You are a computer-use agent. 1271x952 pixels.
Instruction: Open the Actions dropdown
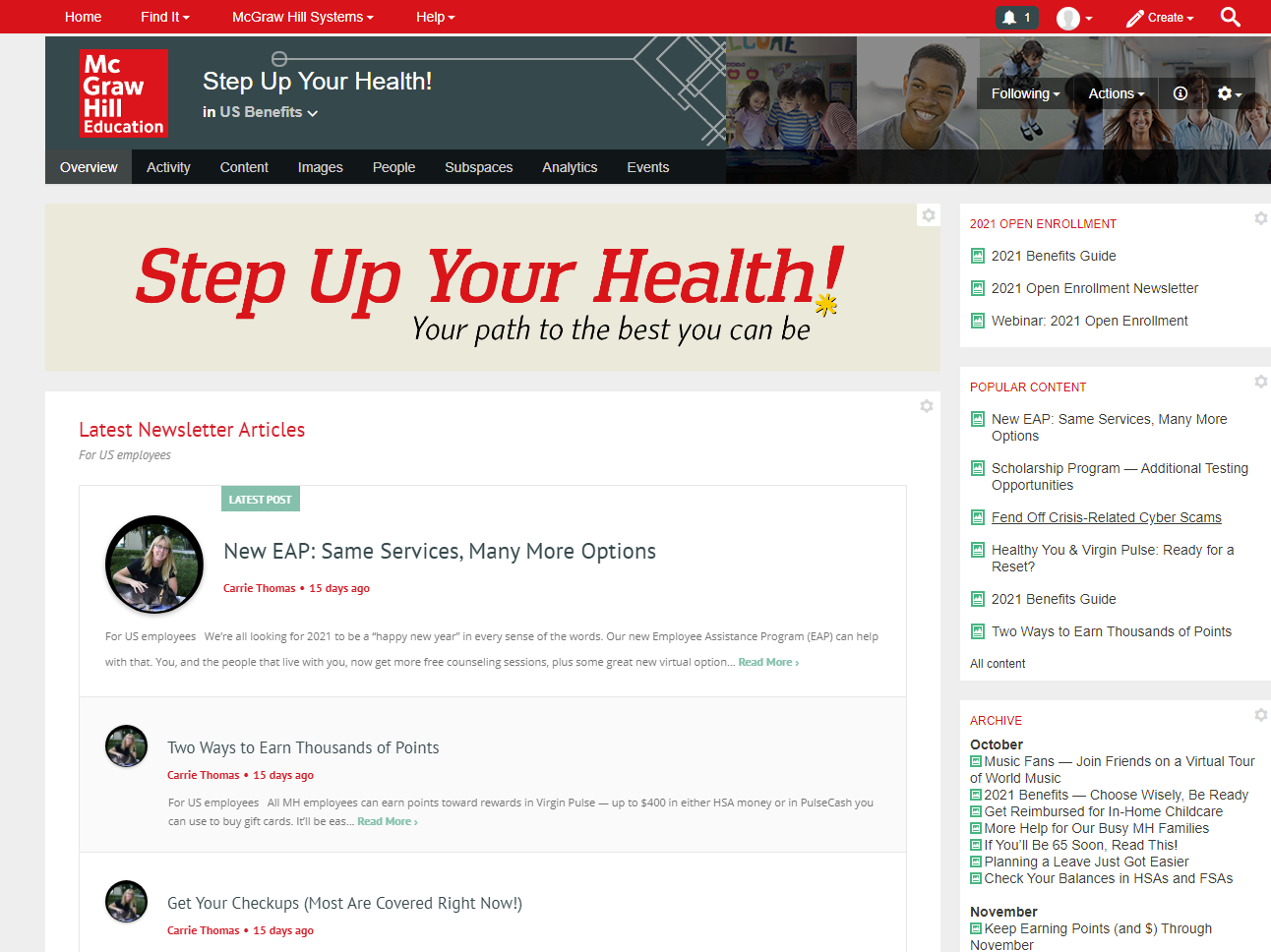(x=1117, y=93)
